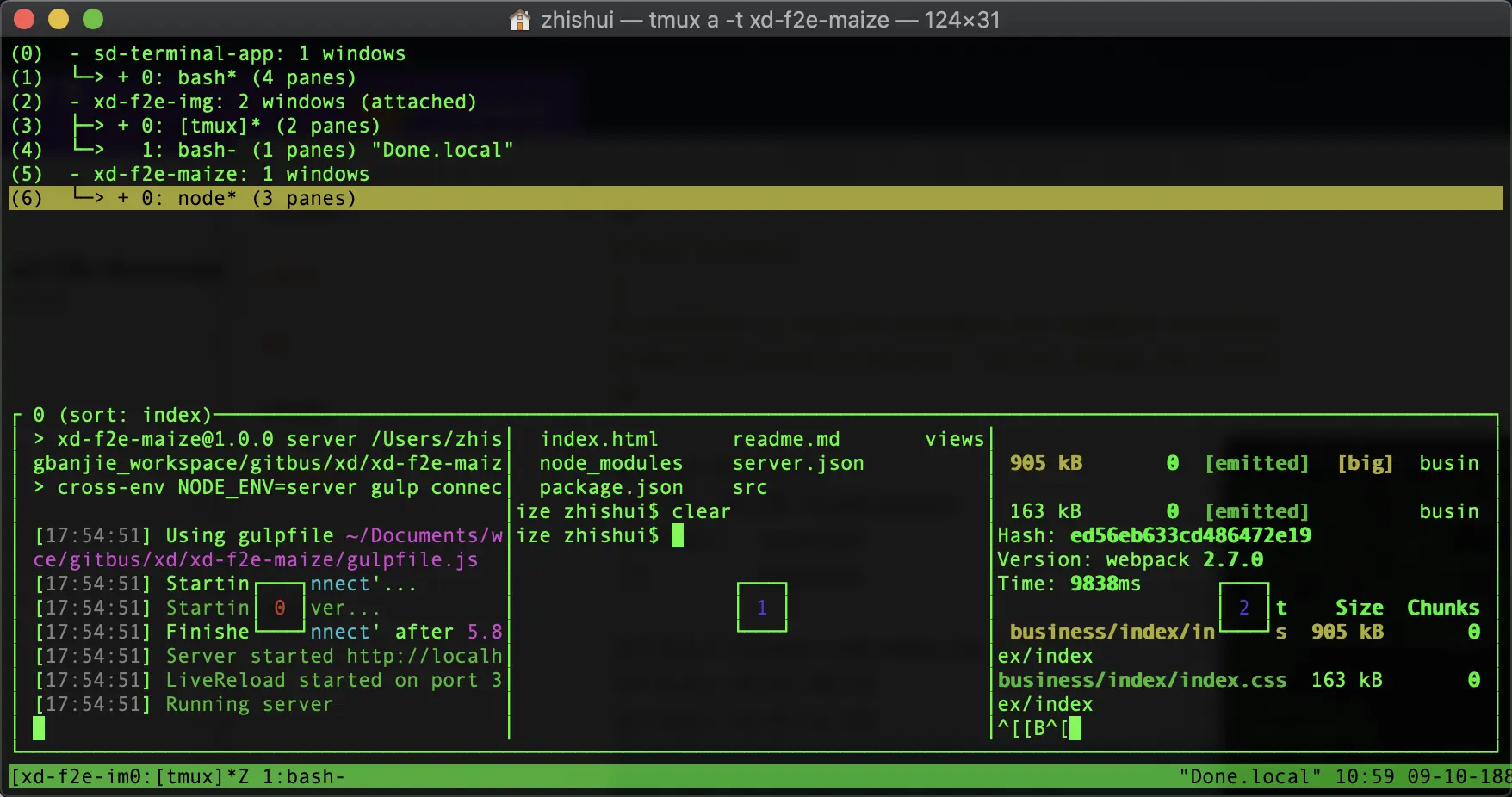
Task: Click the "views" directory name
Action: click(x=955, y=439)
